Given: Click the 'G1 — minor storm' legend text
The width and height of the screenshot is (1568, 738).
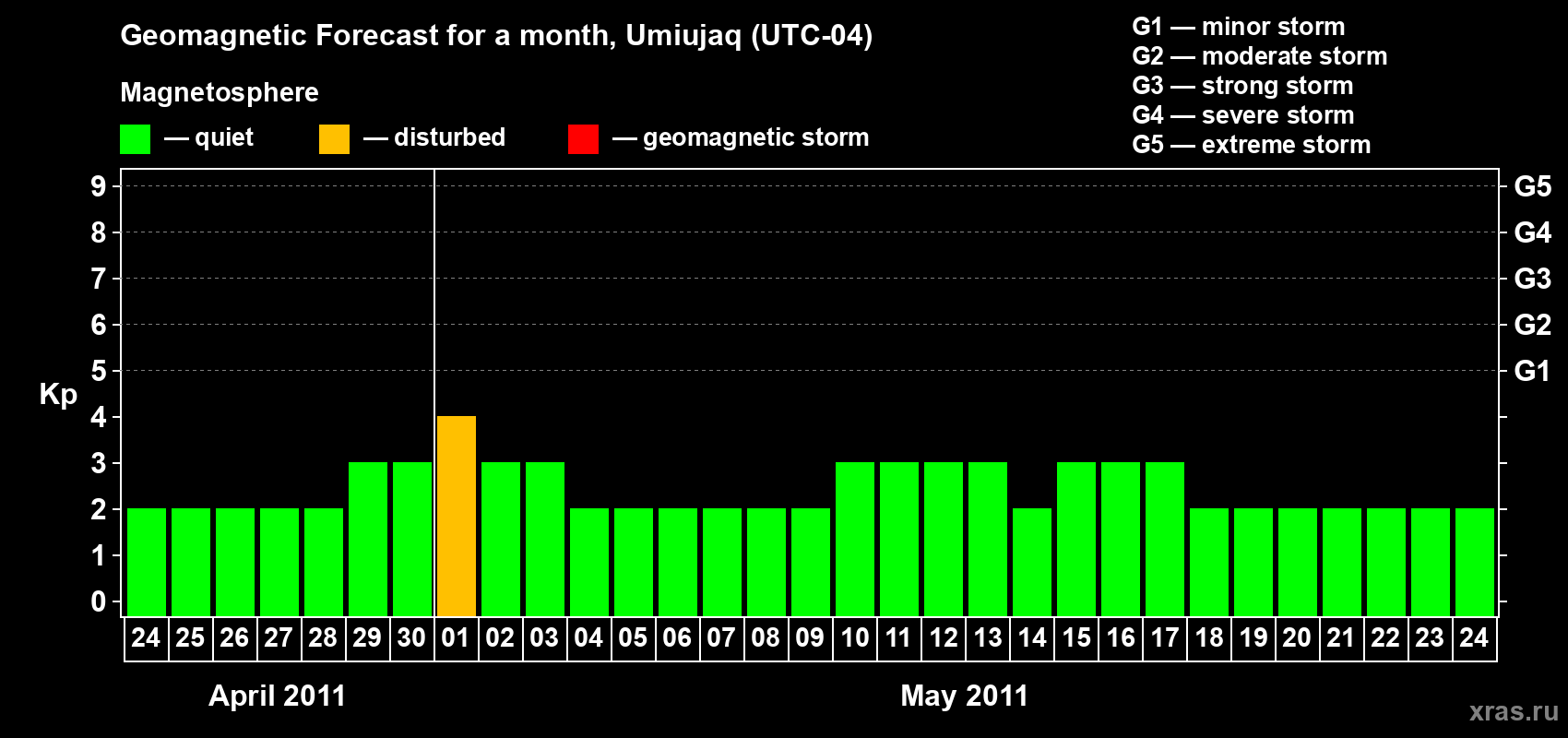Looking at the screenshot, I should click(x=1238, y=27).
